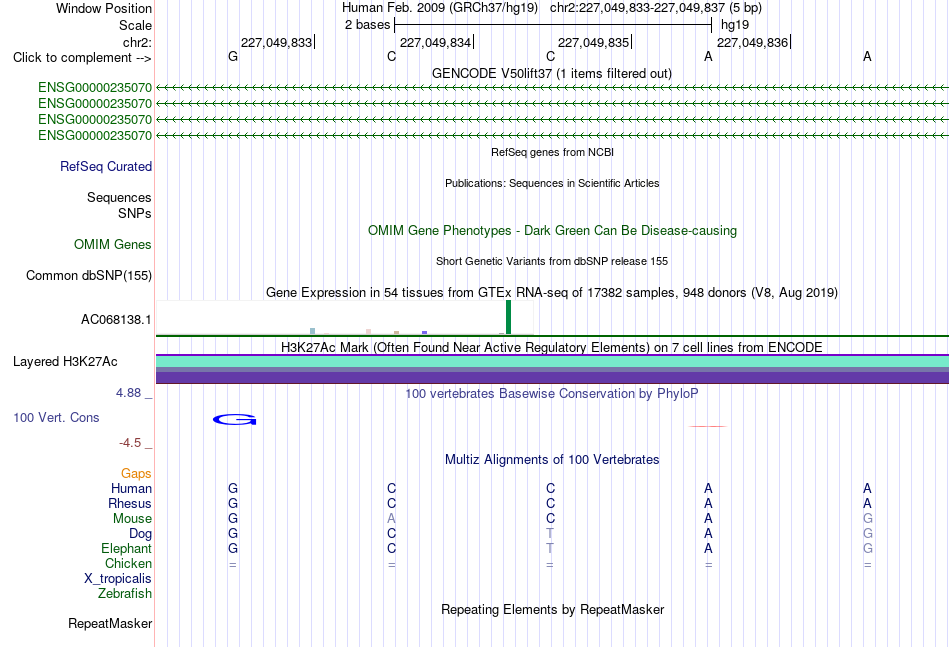The width and height of the screenshot is (950, 647).
Task: Click the 4.88 PhyloP upper limit value
Action: coord(128,393)
